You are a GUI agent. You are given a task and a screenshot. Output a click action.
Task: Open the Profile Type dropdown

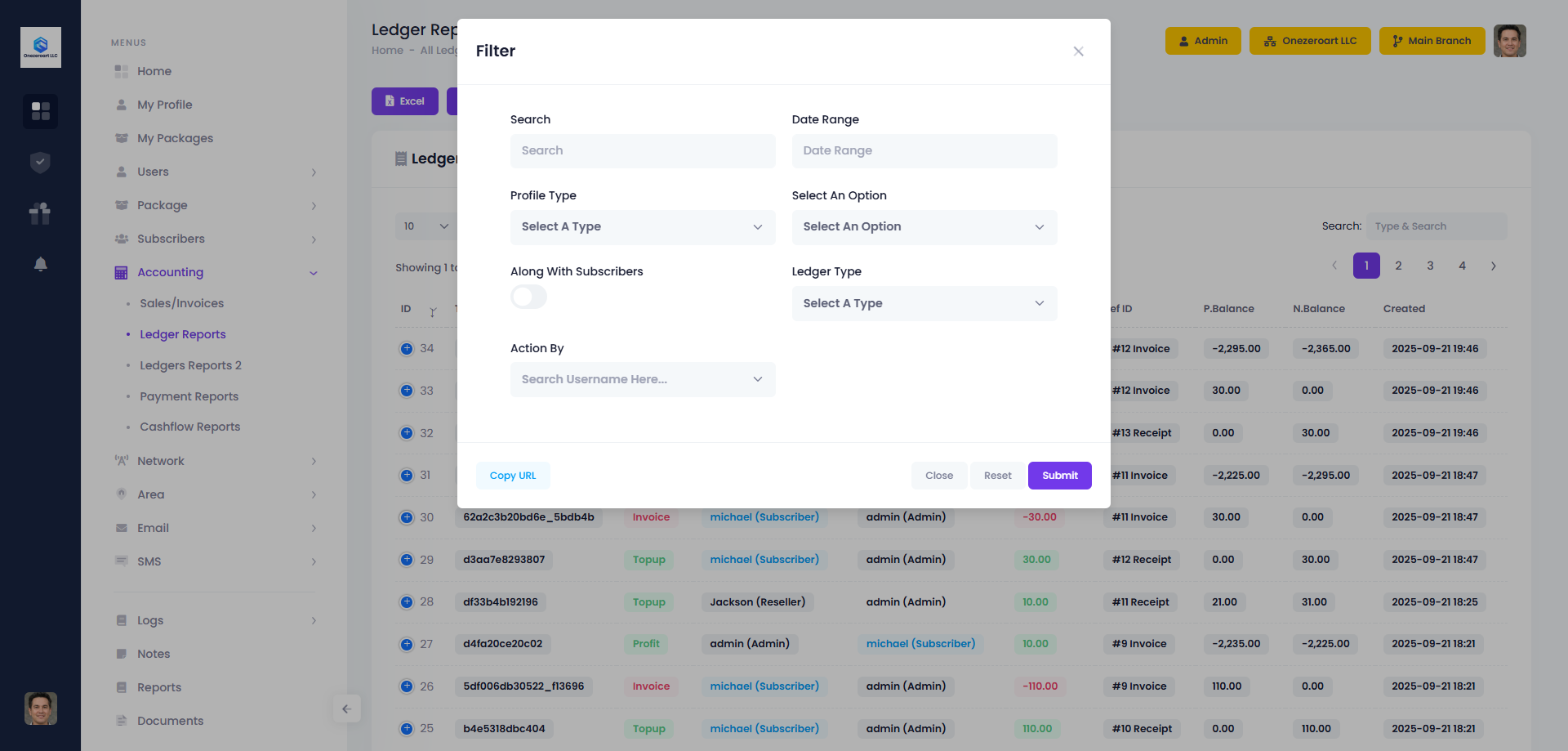click(643, 227)
